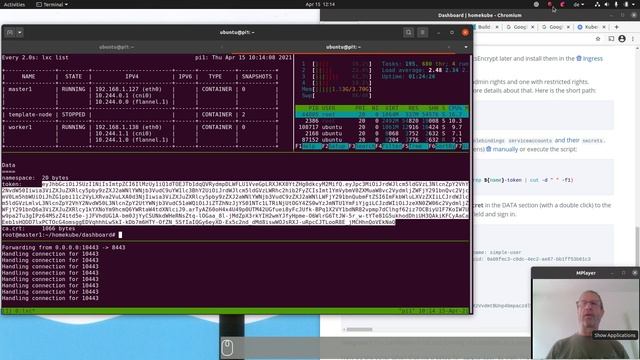This screenshot has width=640, height=360.
Task: Click the Forwarding from 0.0.0.0:10443 line
Action: [63, 247]
